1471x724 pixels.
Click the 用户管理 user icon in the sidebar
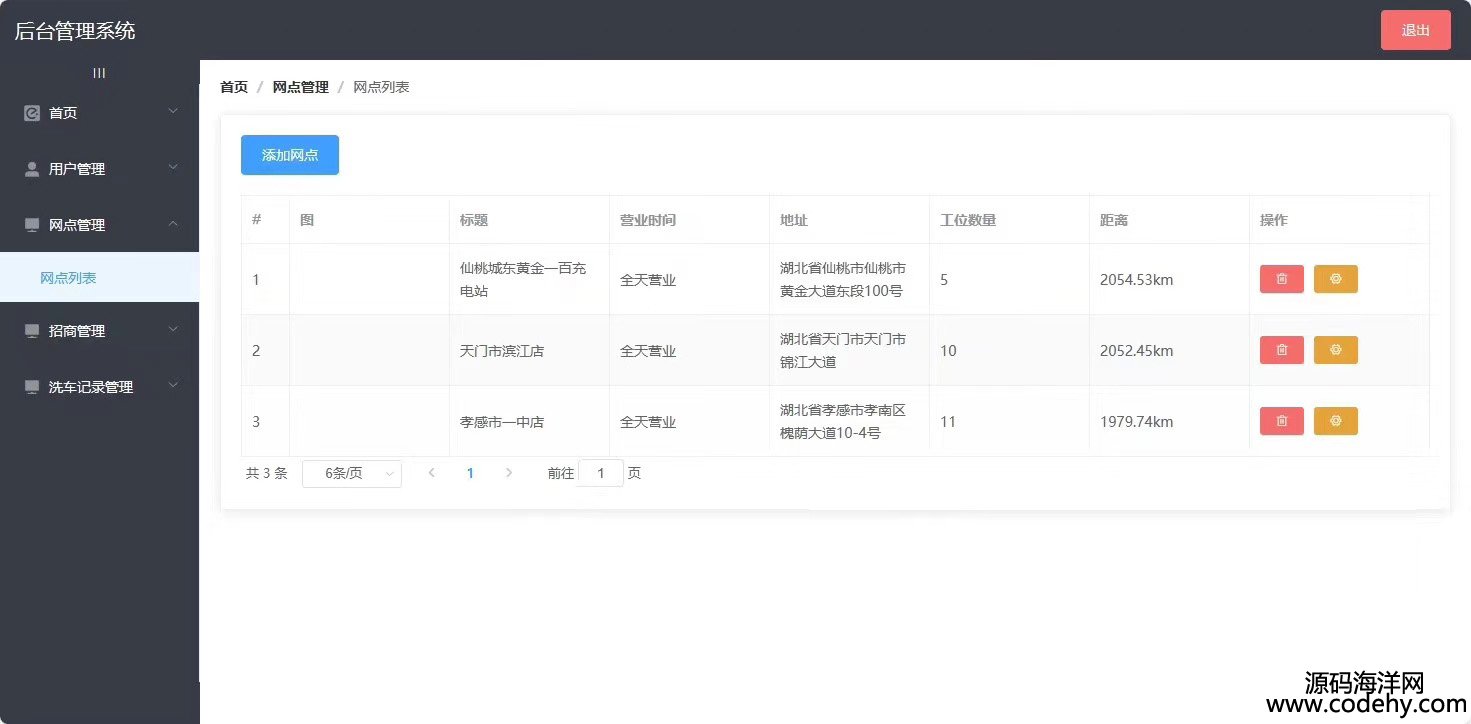coord(32,169)
